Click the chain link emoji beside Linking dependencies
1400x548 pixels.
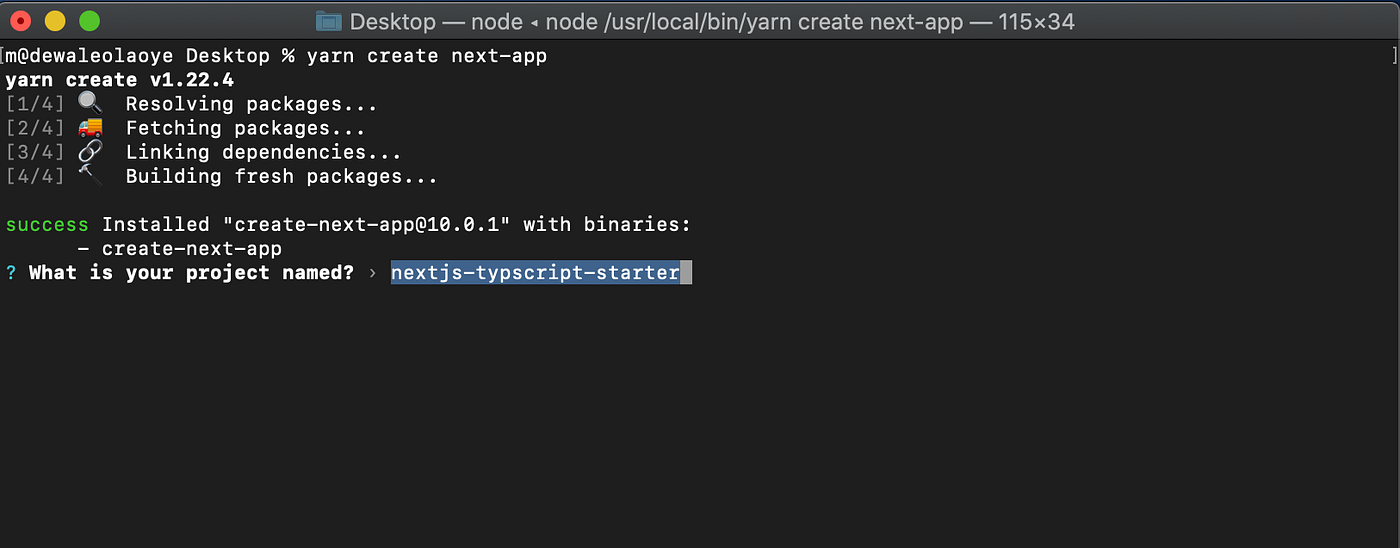(x=90, y=152)
